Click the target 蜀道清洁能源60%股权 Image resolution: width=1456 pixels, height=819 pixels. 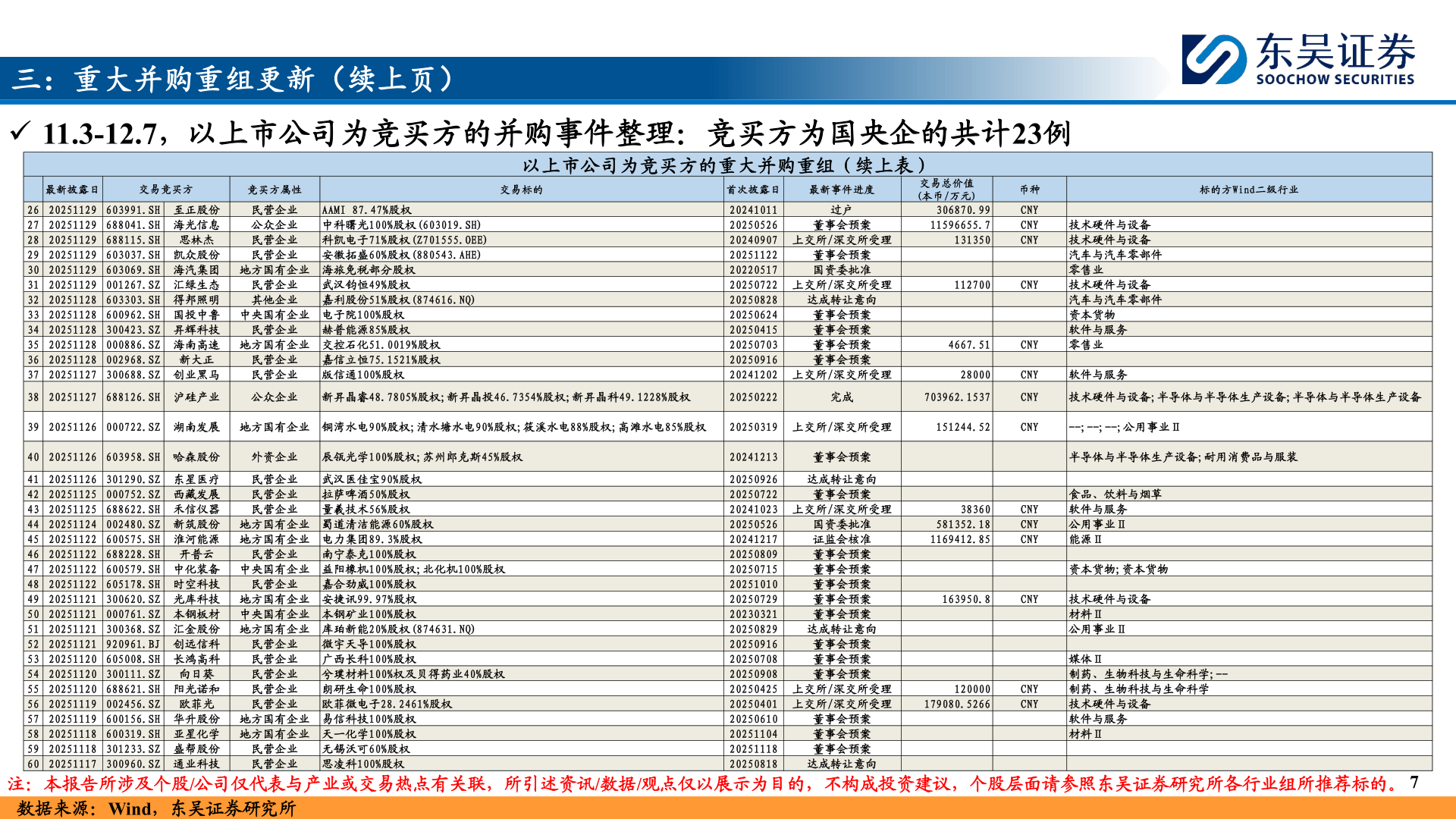(378, 525)
